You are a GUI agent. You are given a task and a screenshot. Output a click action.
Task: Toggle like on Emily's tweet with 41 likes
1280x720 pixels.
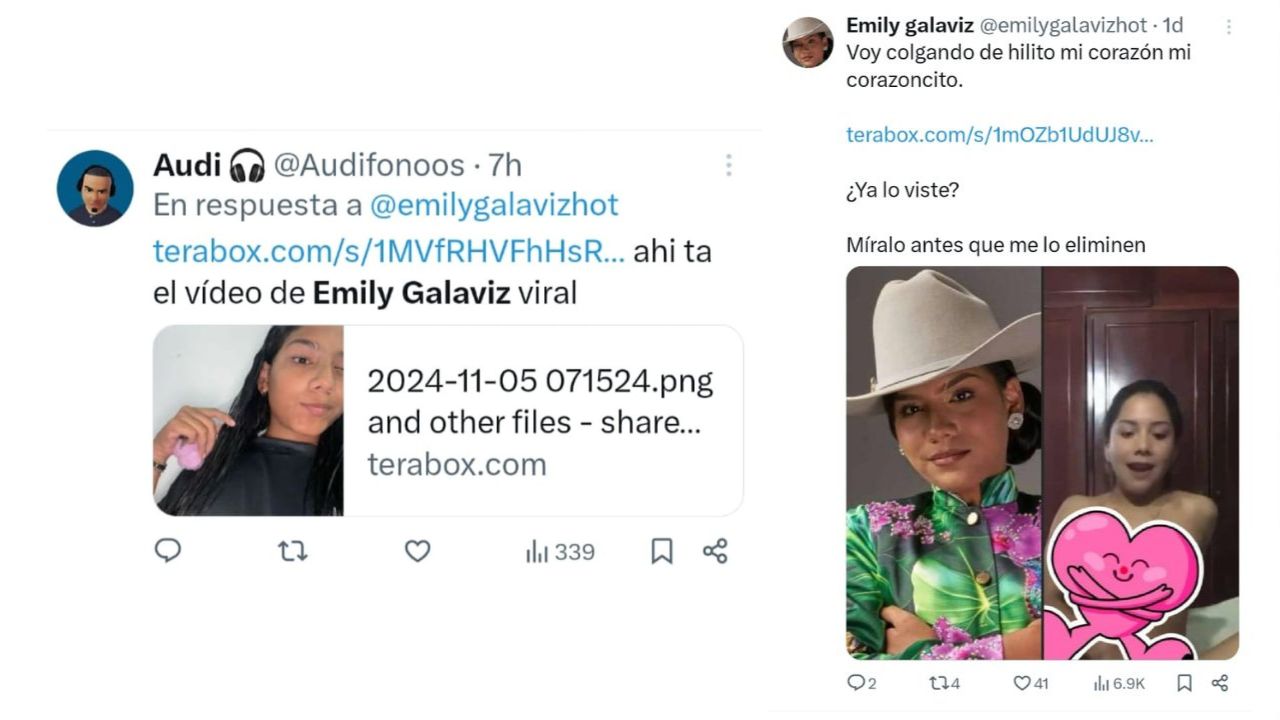[x=1022, y=683]
